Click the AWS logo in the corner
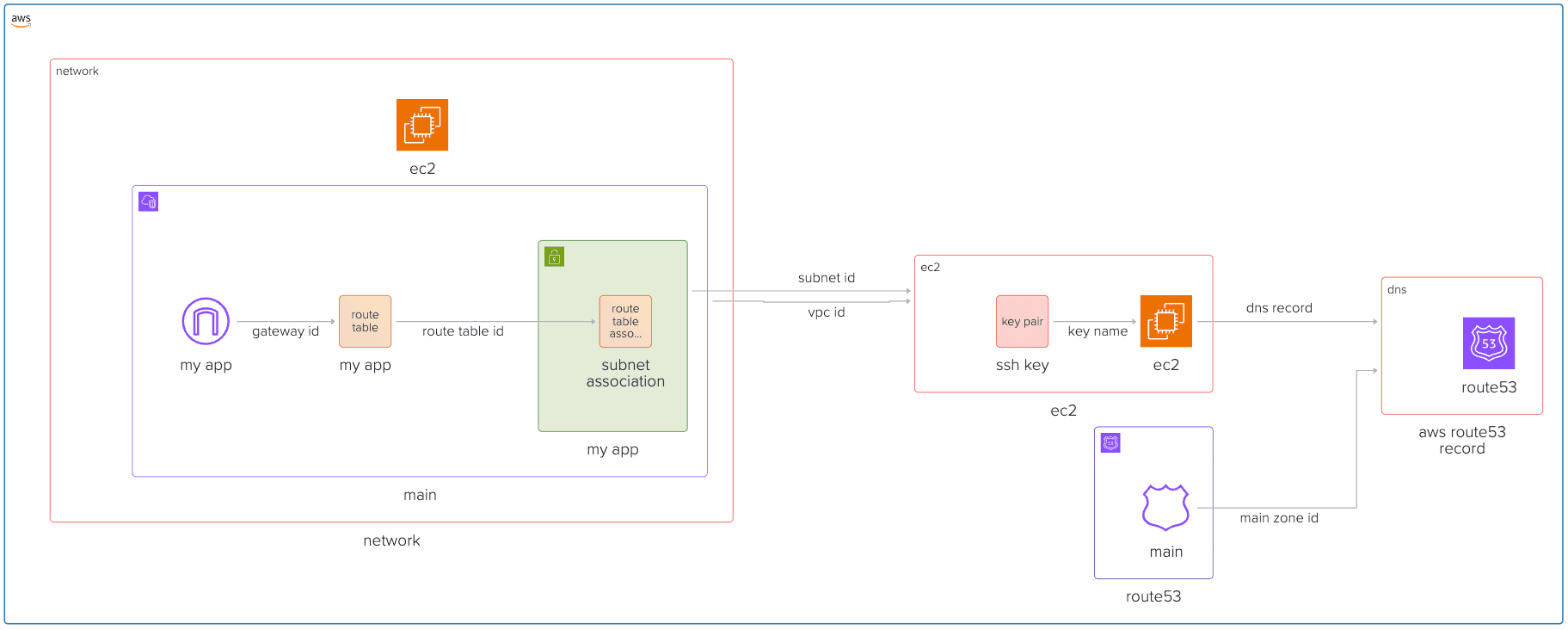The height and width of the screenshot is (630, 1568). pyautogui.click(x=21, y=20)
